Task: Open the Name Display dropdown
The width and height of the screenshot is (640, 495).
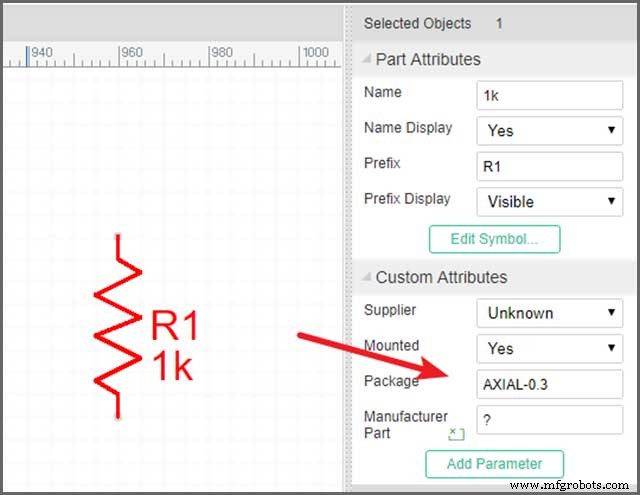Action: tap(549, 131)
